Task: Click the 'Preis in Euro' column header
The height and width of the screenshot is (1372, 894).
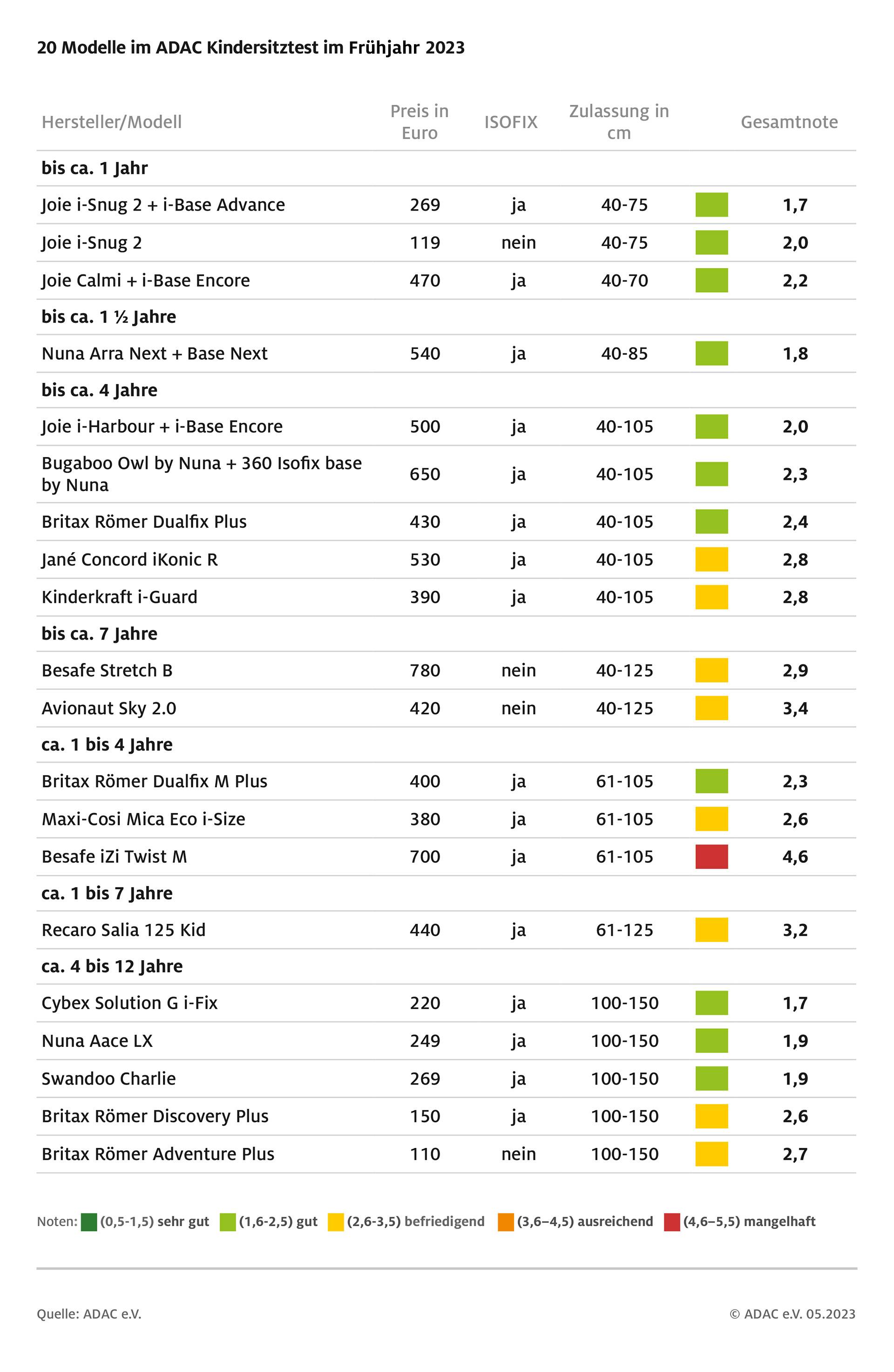Action: click(420, 122)
